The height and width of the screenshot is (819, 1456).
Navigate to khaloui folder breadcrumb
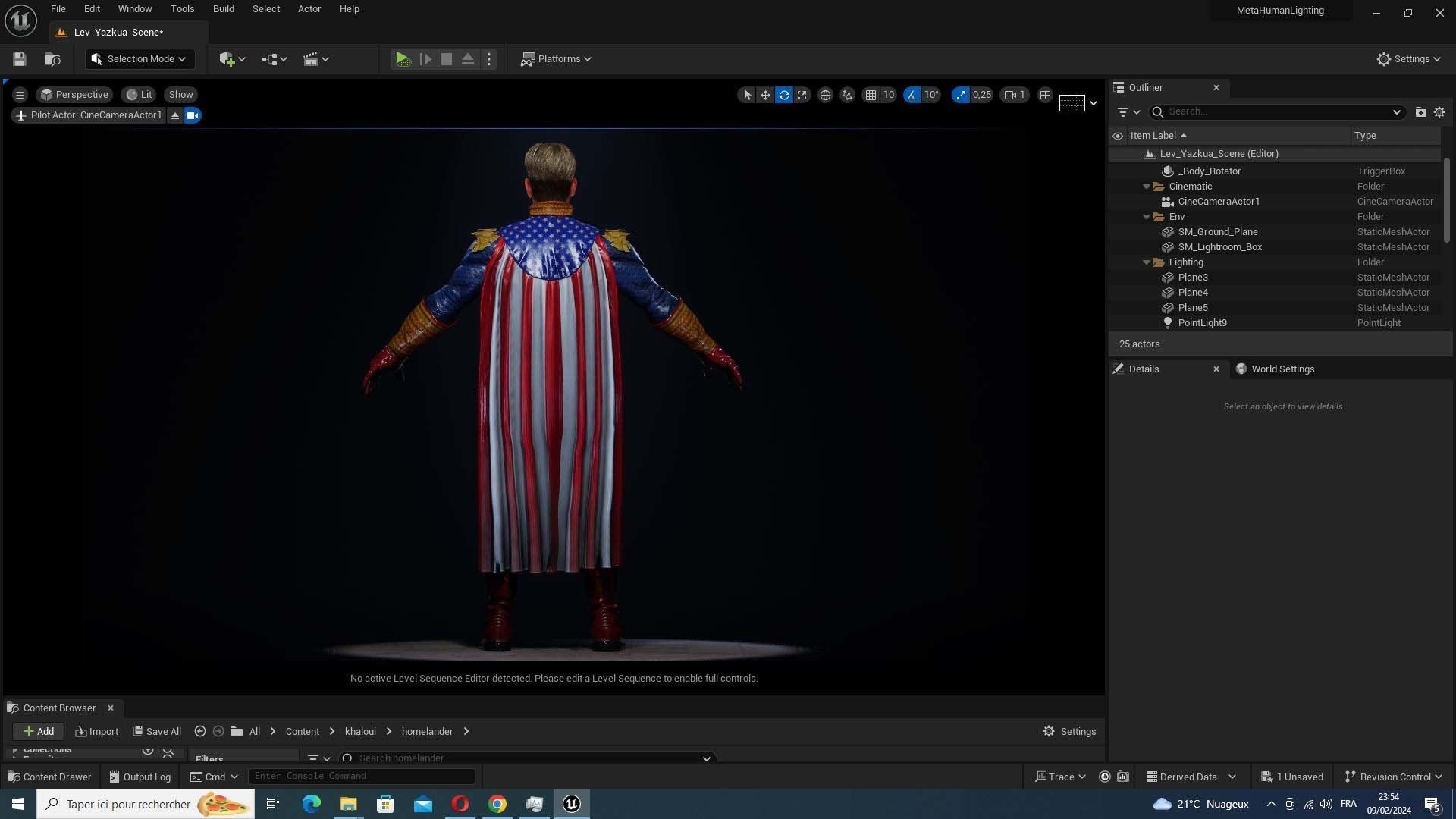pyautogui.click(x=360, y=732)
